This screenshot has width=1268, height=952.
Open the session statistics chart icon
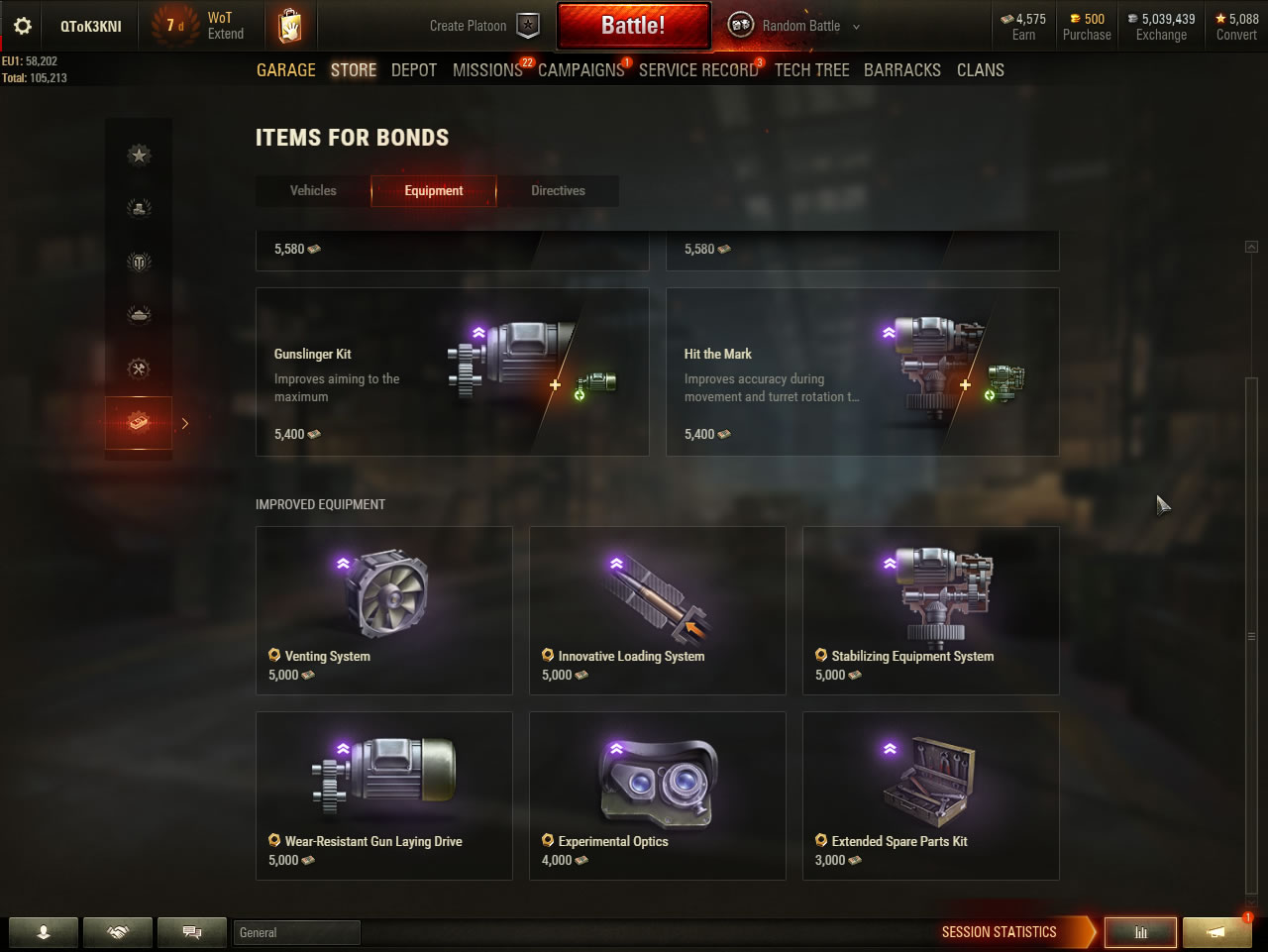click(1140, 932)
